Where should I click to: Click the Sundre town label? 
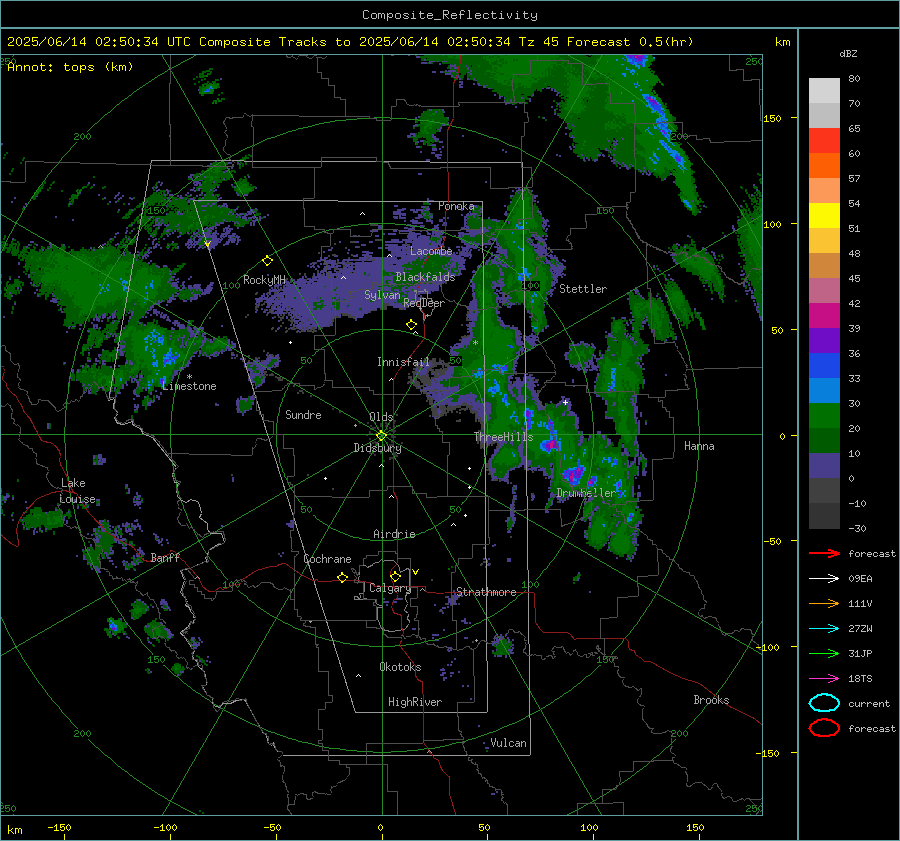click(303, 414)
